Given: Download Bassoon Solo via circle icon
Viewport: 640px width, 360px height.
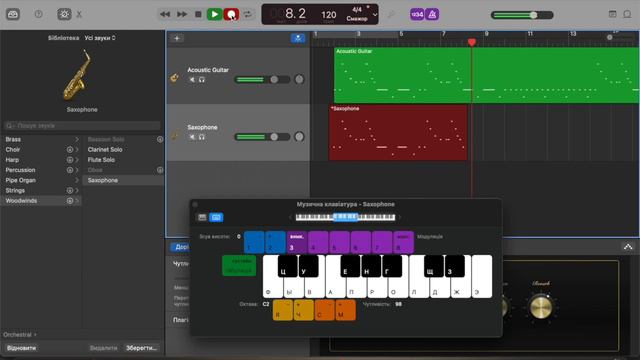Looking at the screenshot, I should [160, 139].
